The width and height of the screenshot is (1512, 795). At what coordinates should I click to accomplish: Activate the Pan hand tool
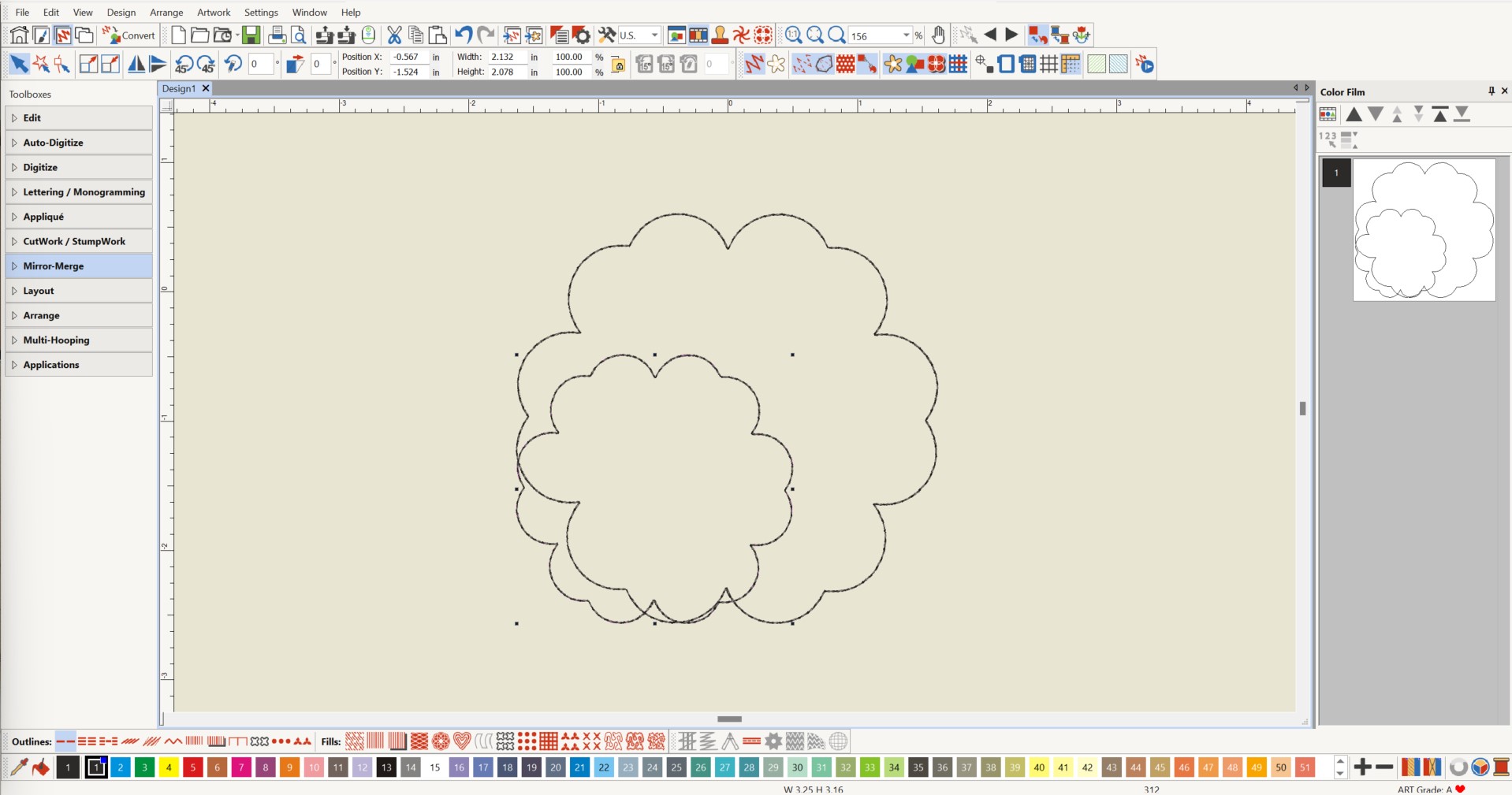(x=938, y=35)
